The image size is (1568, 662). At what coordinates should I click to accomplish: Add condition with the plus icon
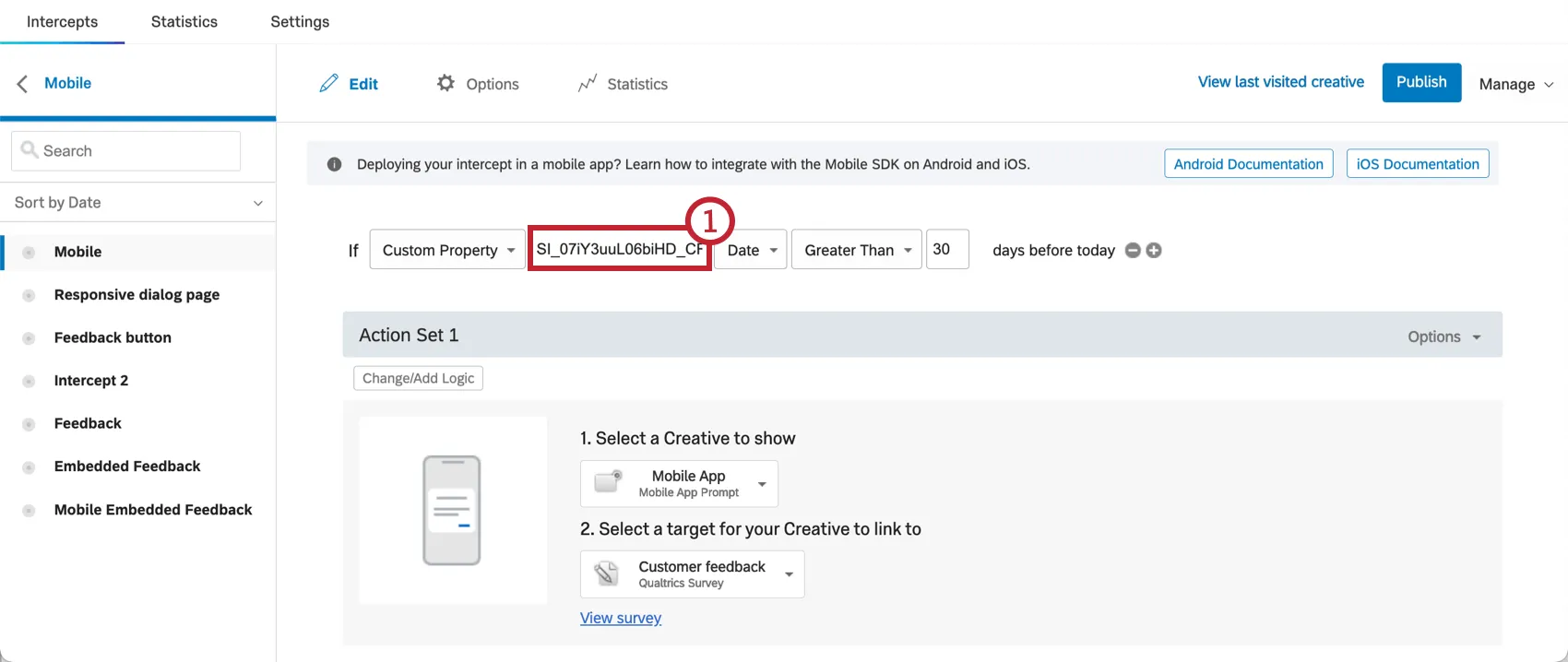[x=1154, y=250]
